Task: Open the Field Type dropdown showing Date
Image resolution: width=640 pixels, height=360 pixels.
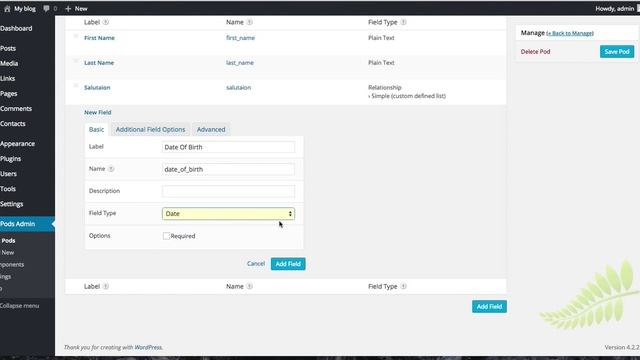Action: click(x=228, y=213)
